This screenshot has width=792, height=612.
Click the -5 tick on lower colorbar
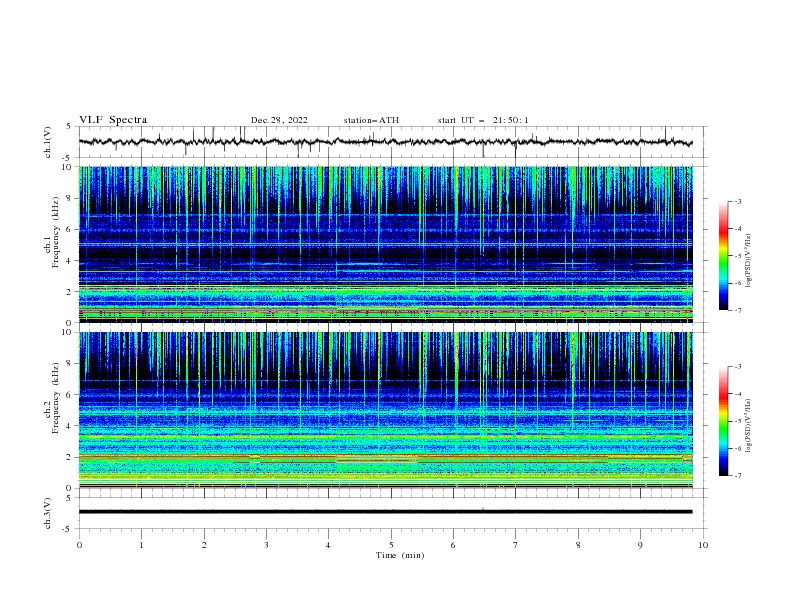click(x=738, y=421)
